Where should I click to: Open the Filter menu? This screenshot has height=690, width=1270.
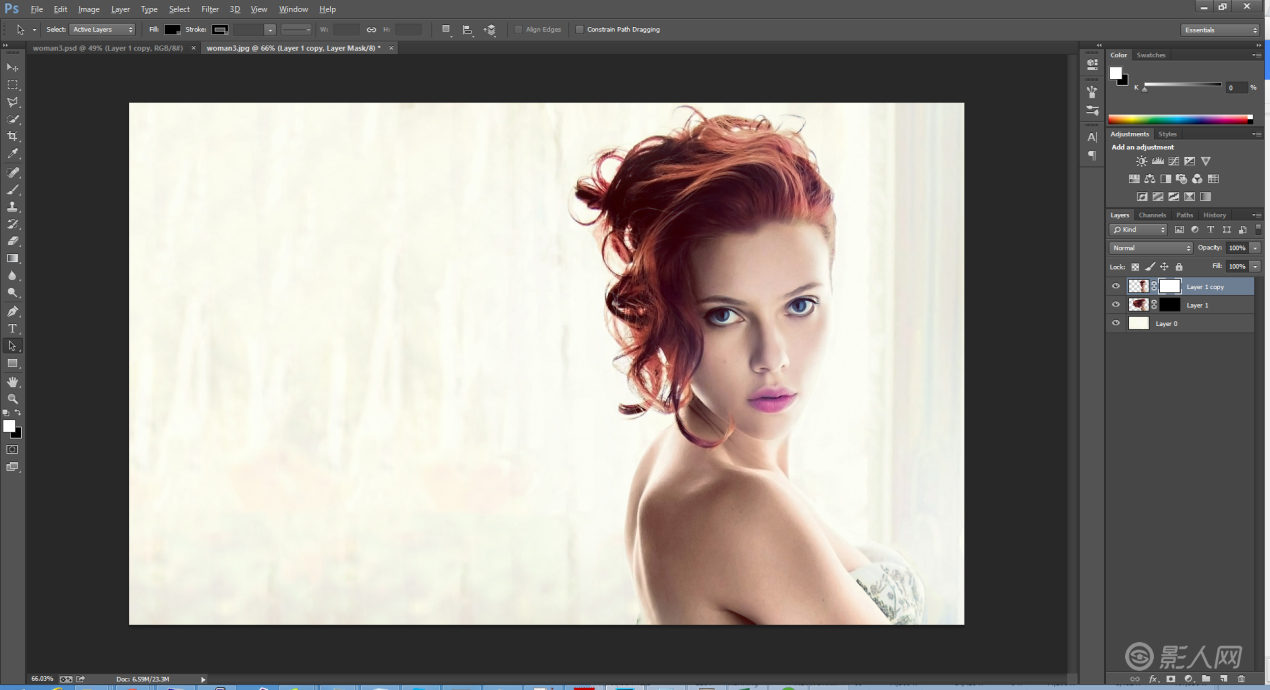coord(210,9)
